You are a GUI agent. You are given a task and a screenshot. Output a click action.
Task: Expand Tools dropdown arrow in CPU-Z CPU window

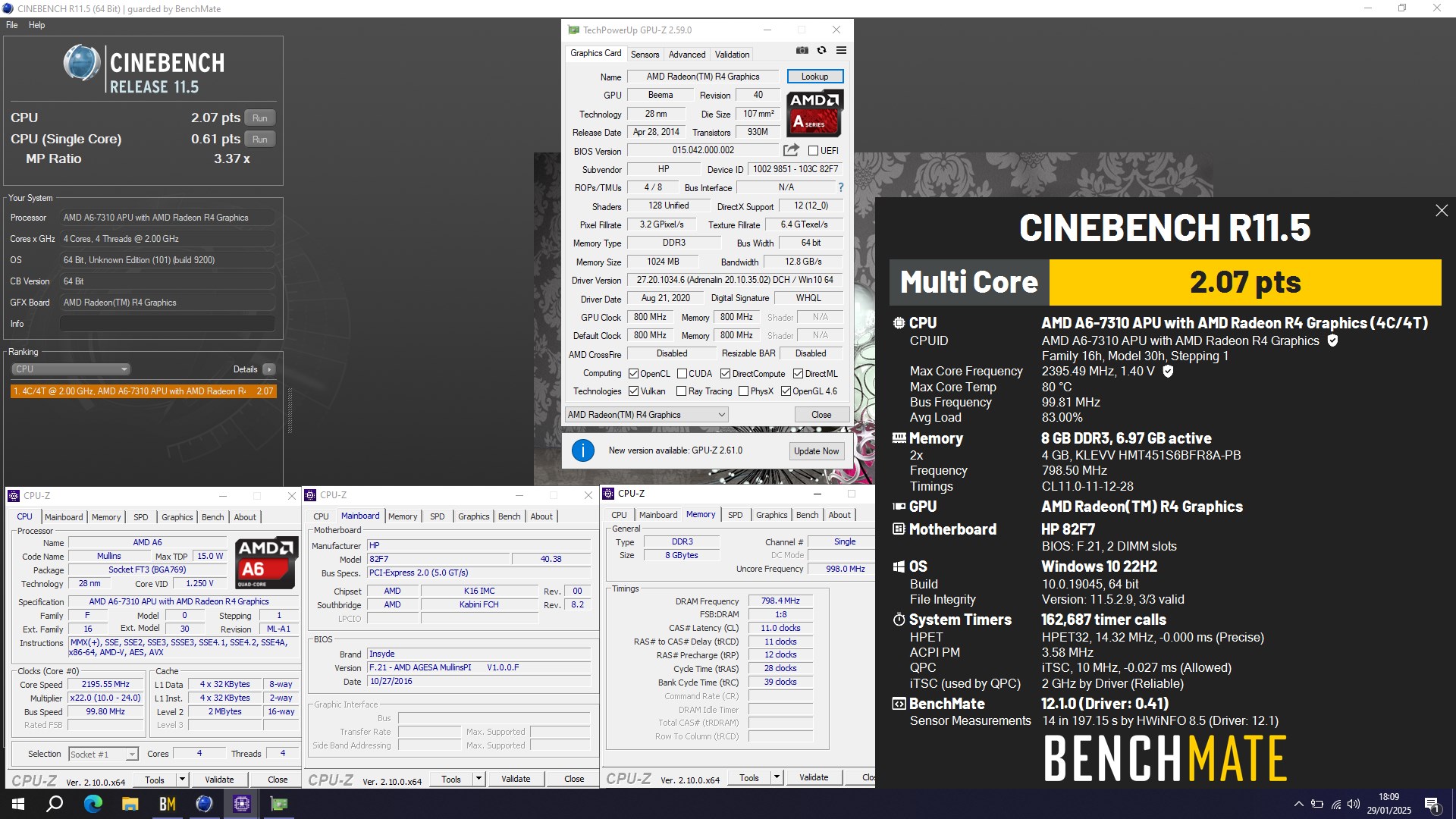pos(182,780)
